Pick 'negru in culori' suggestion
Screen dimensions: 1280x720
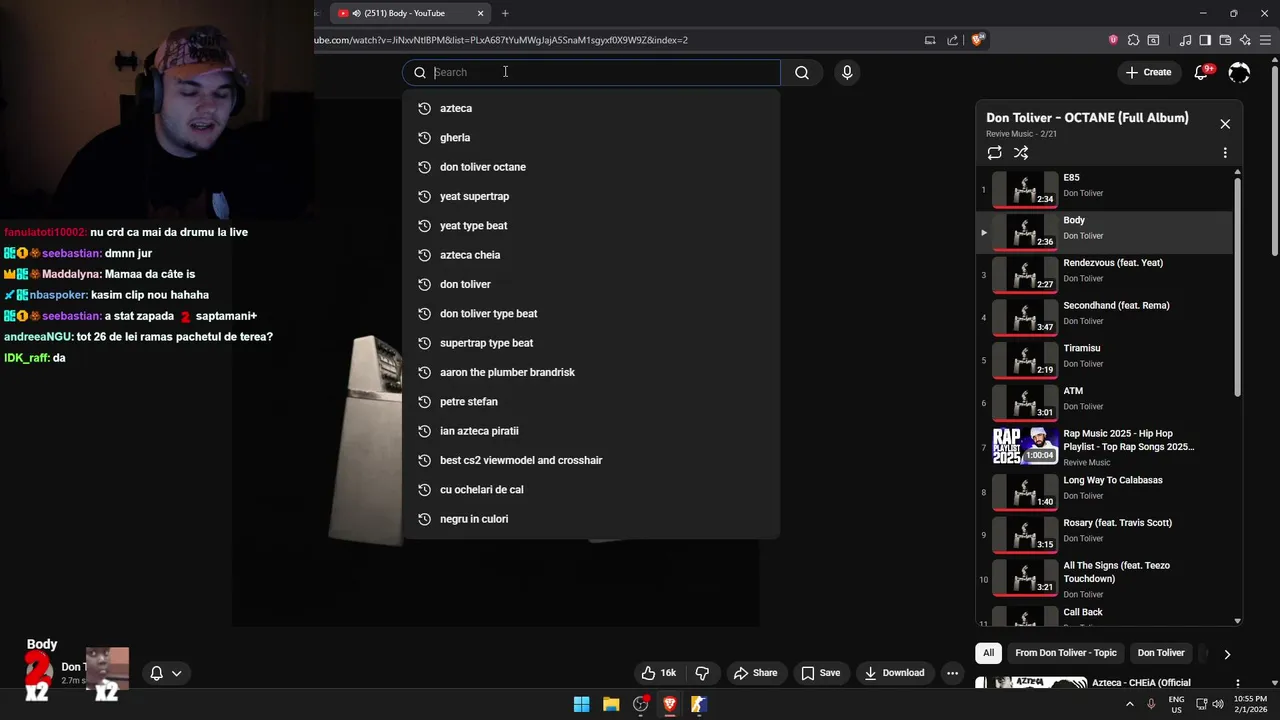pos(591,519)
